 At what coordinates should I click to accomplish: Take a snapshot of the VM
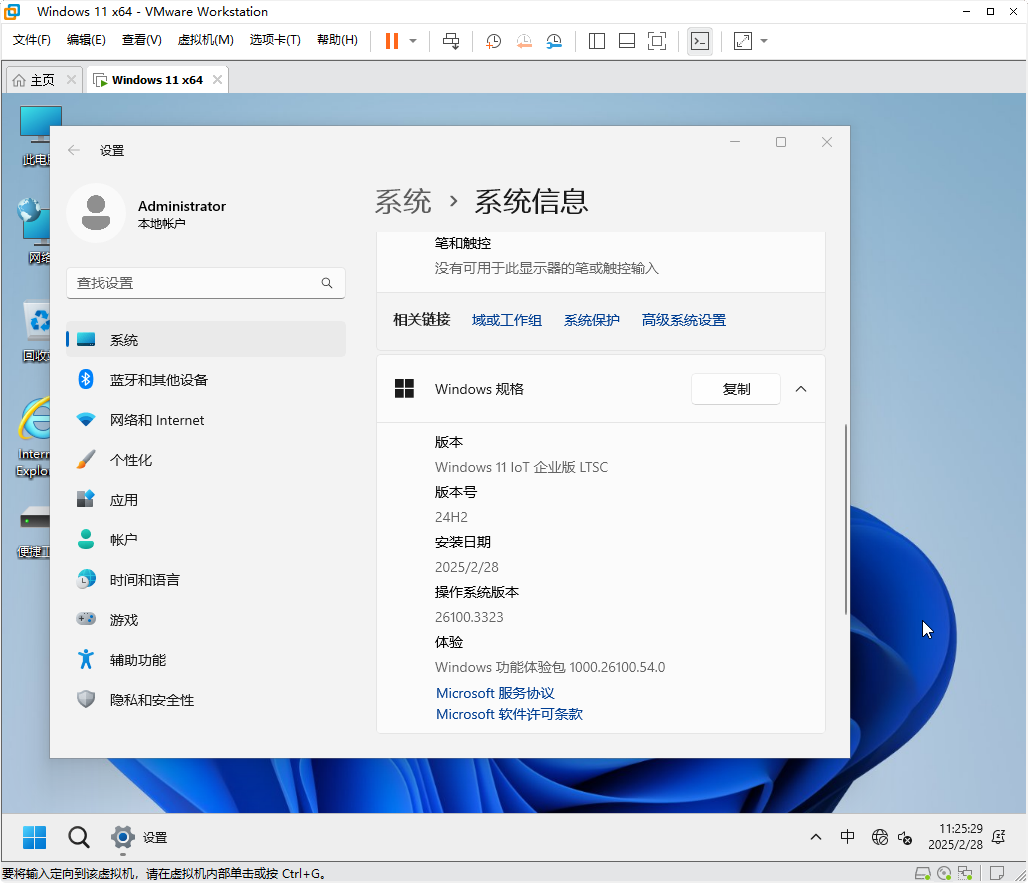(x=493, y=41)
